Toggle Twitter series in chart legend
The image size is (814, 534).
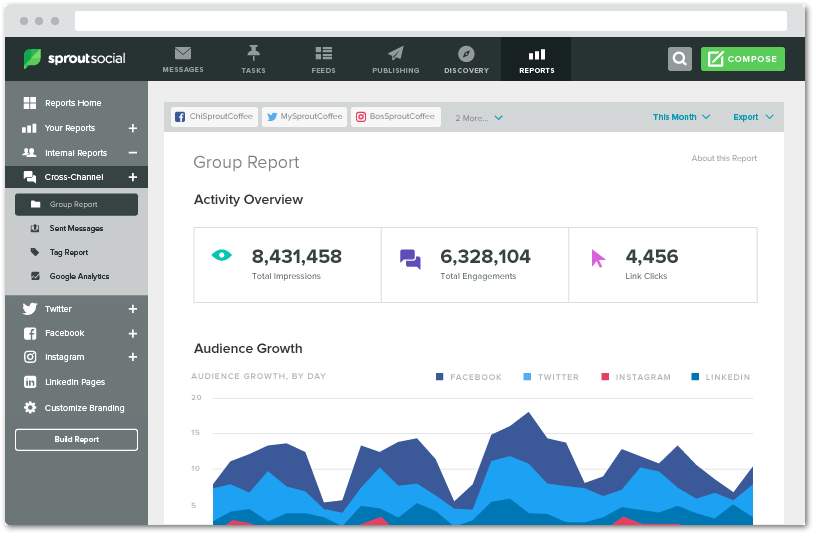coord(551,377)
